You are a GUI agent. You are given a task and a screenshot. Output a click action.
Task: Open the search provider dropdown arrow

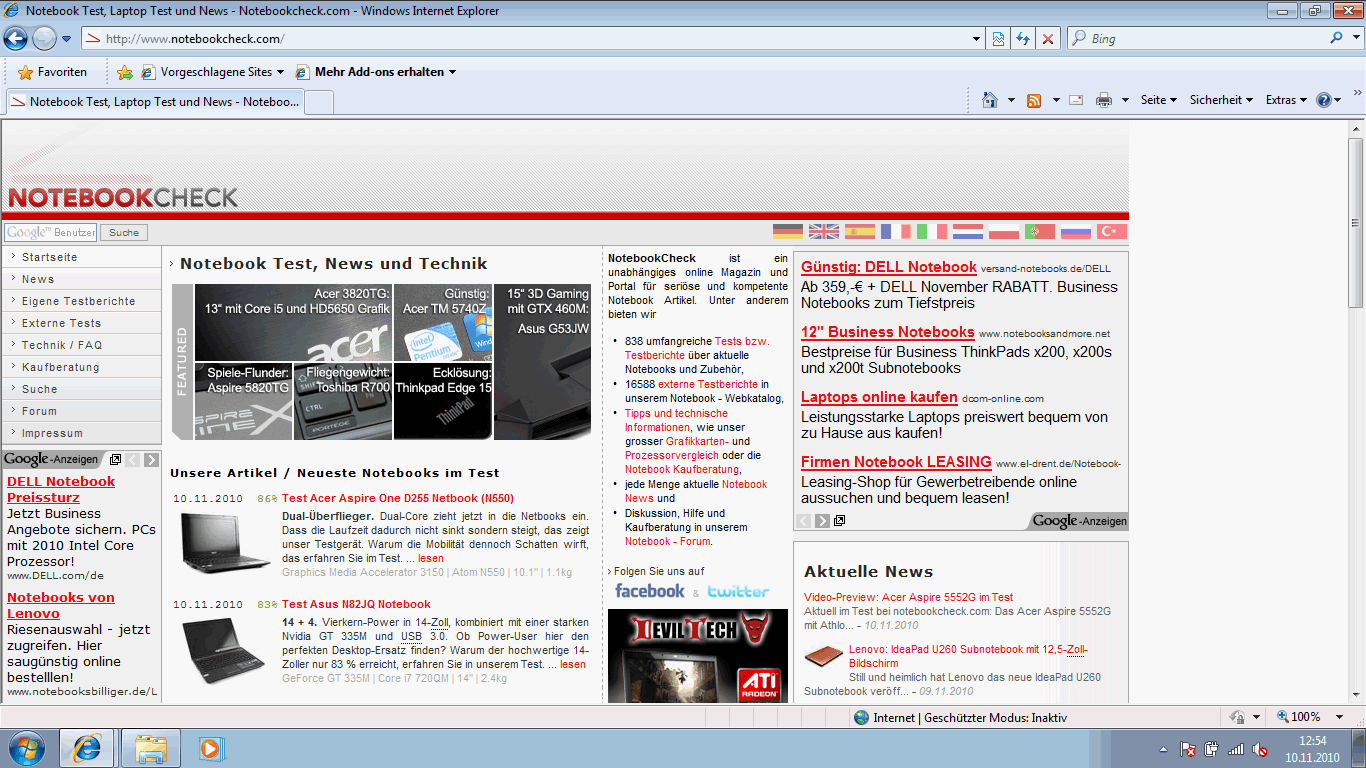pyautogui.click(x=1354, y=39)
